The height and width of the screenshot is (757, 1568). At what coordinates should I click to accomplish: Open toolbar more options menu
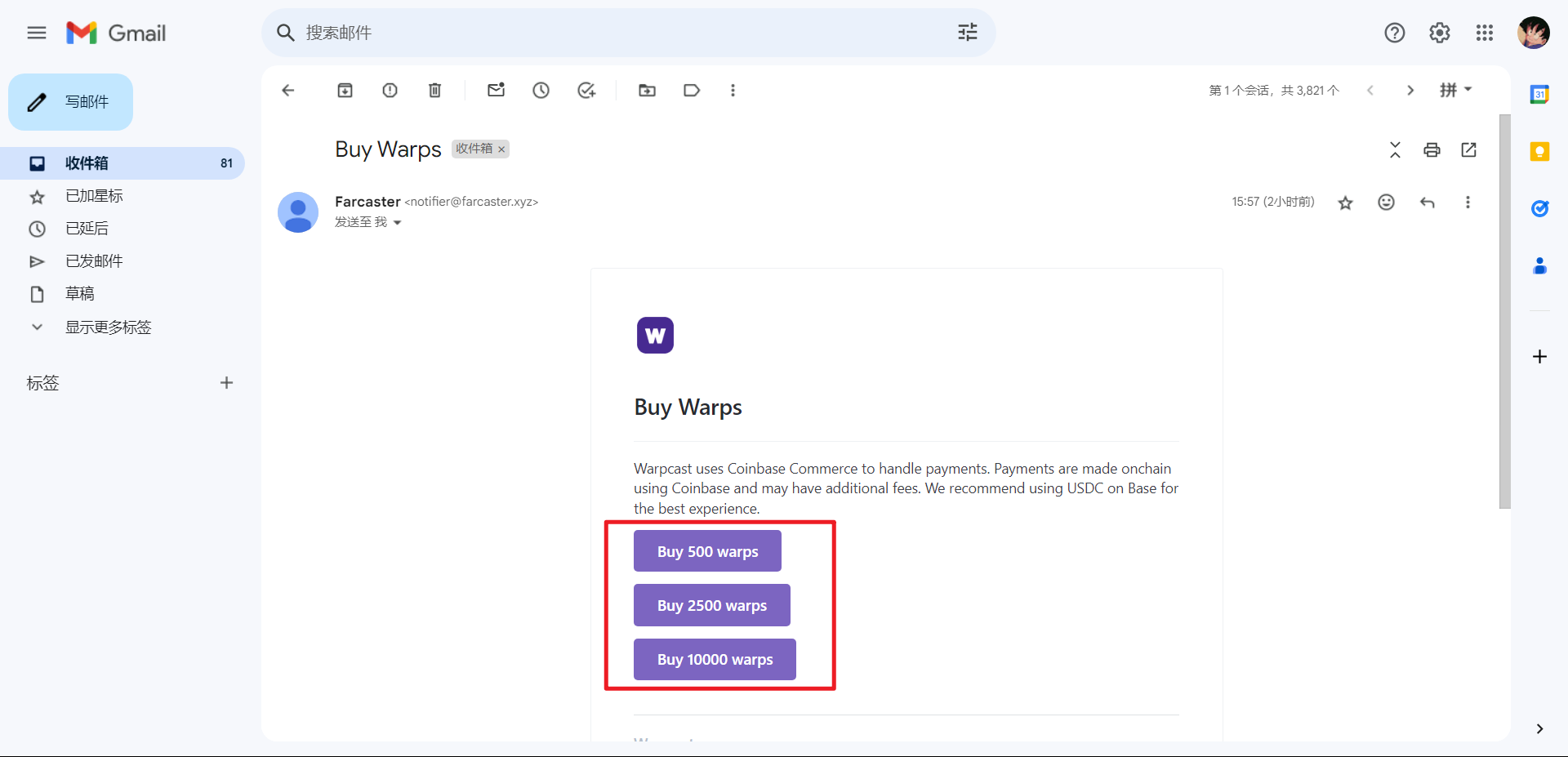[733, 90]
